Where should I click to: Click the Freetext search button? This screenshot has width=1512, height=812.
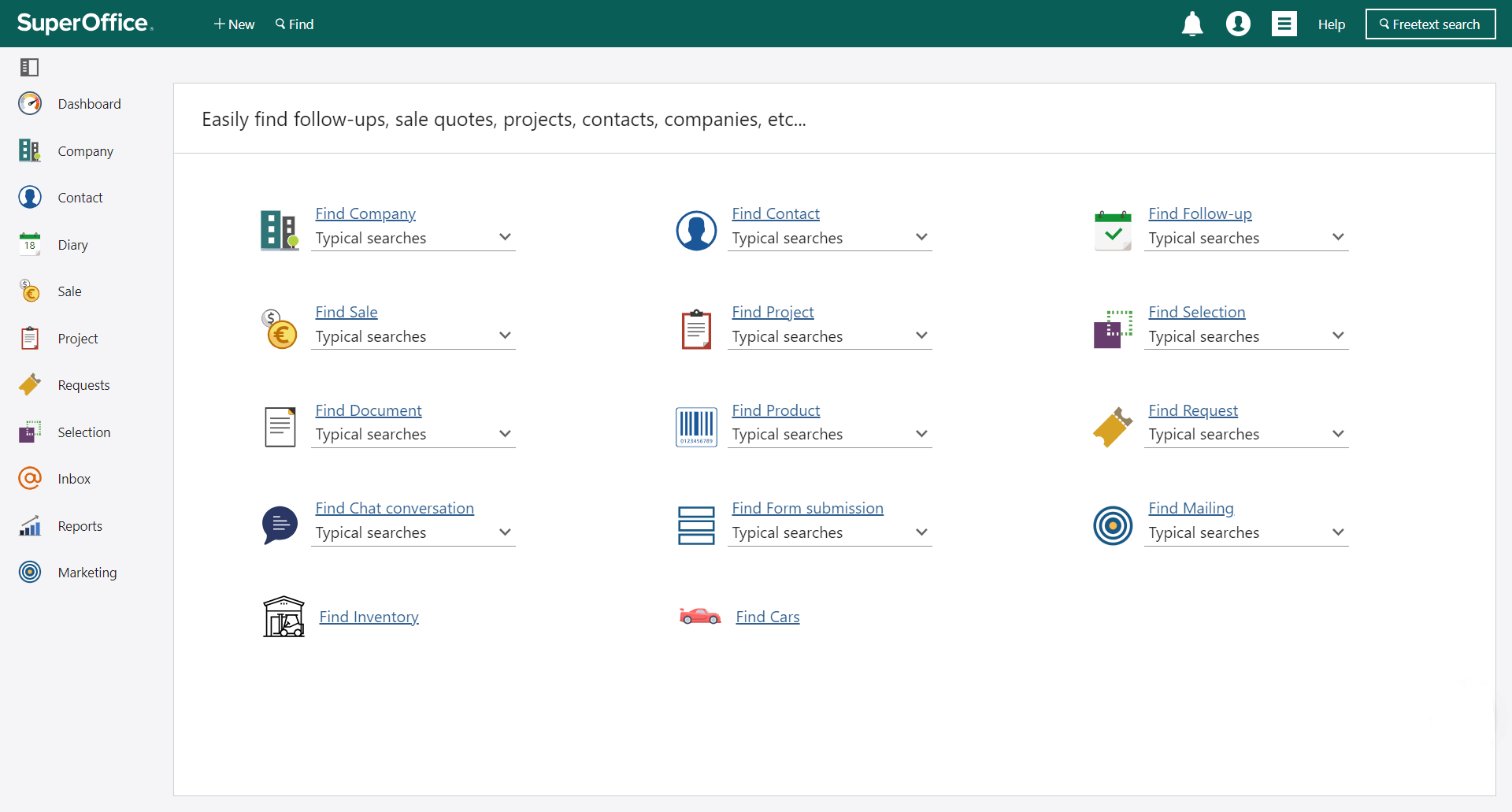(x=1430, y=24)
